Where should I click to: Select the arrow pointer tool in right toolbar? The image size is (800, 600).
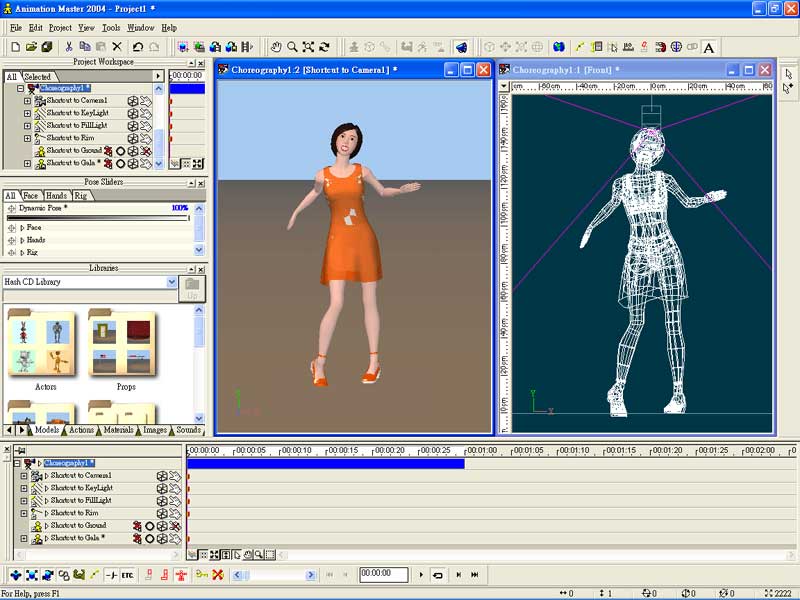pyautogui.click(x=788, y=74)
